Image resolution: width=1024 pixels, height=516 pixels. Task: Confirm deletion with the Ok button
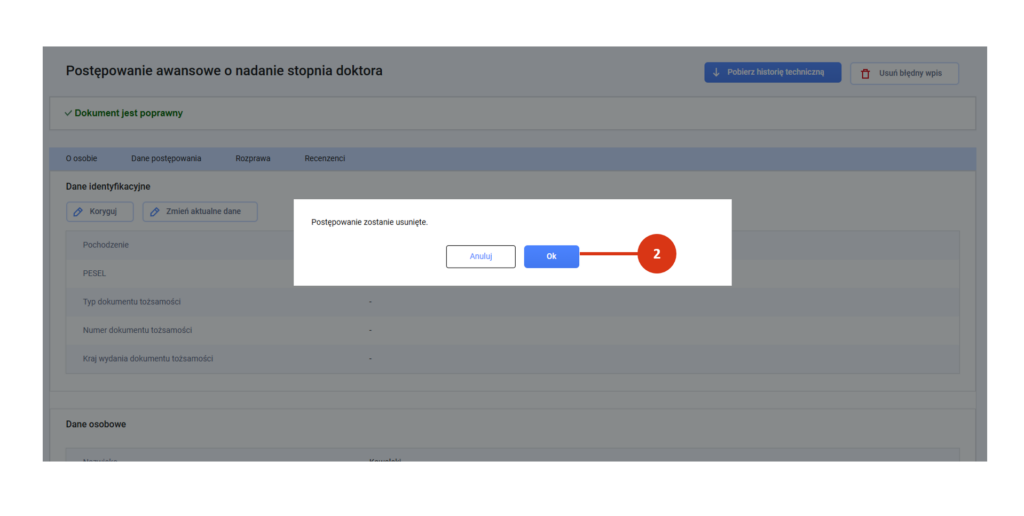tap(551, 256)
